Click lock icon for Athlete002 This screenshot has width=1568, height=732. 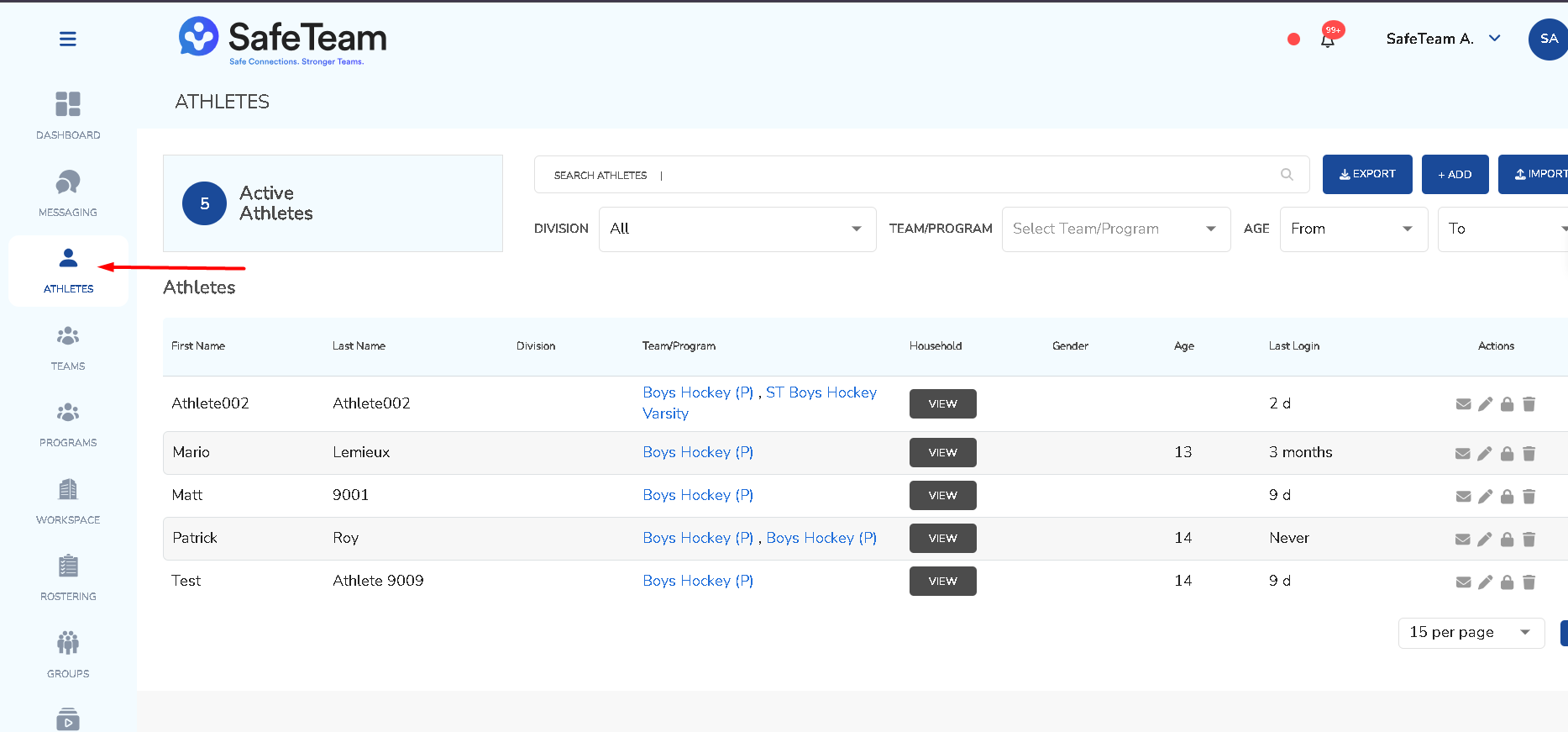(1507, 404)
